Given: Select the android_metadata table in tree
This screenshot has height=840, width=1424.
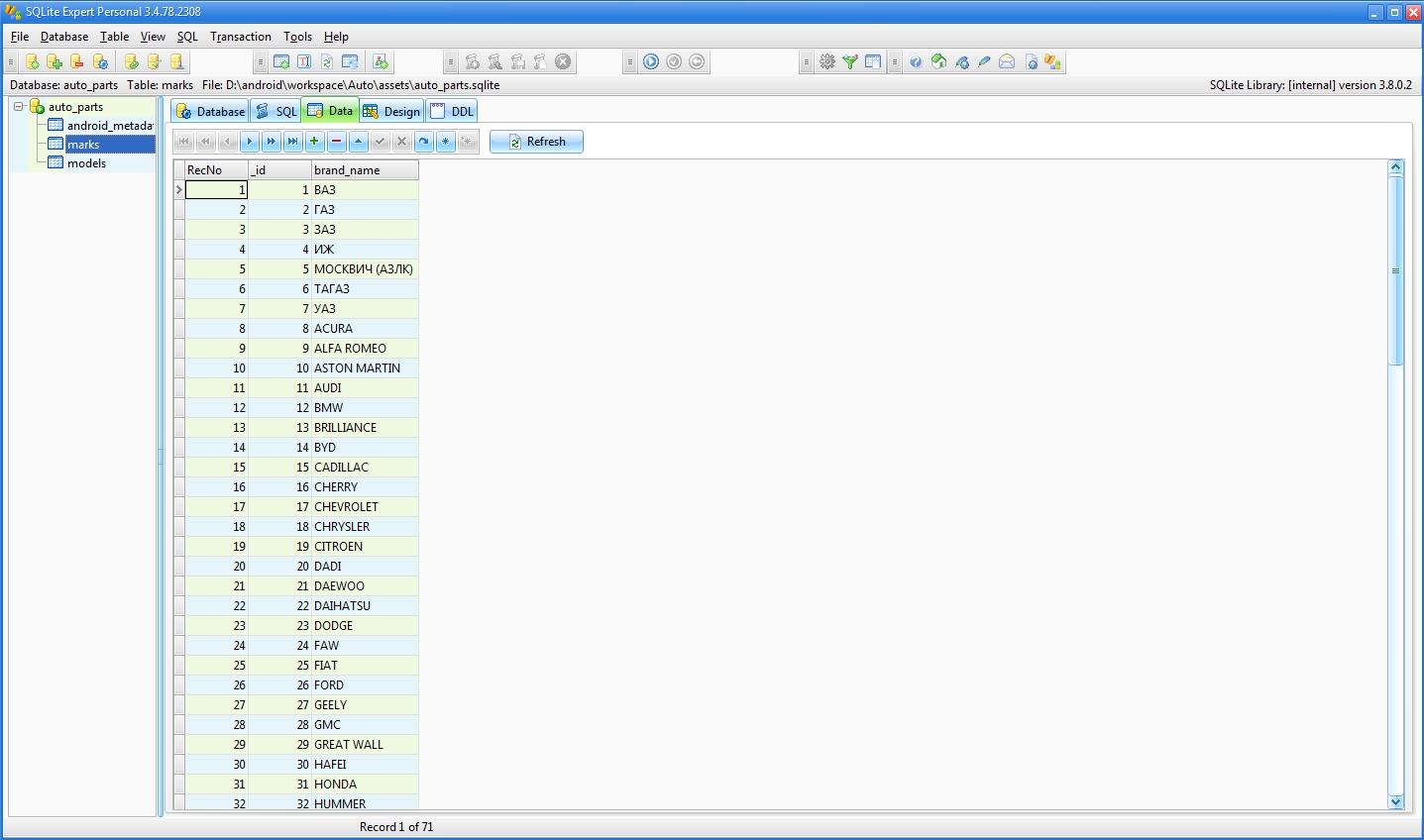Looking at the screenshot, I should [x=110, y=125].
